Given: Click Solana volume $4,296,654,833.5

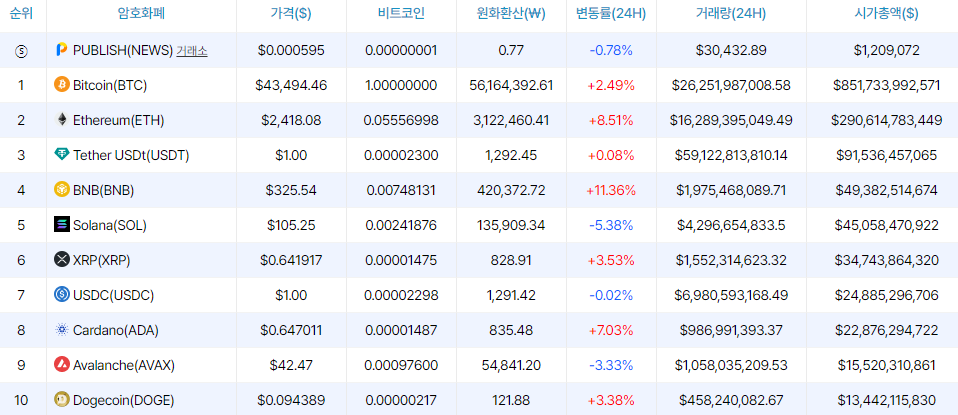Looking at the screenshot, I should pyautogui.click(x=731, y=226).
